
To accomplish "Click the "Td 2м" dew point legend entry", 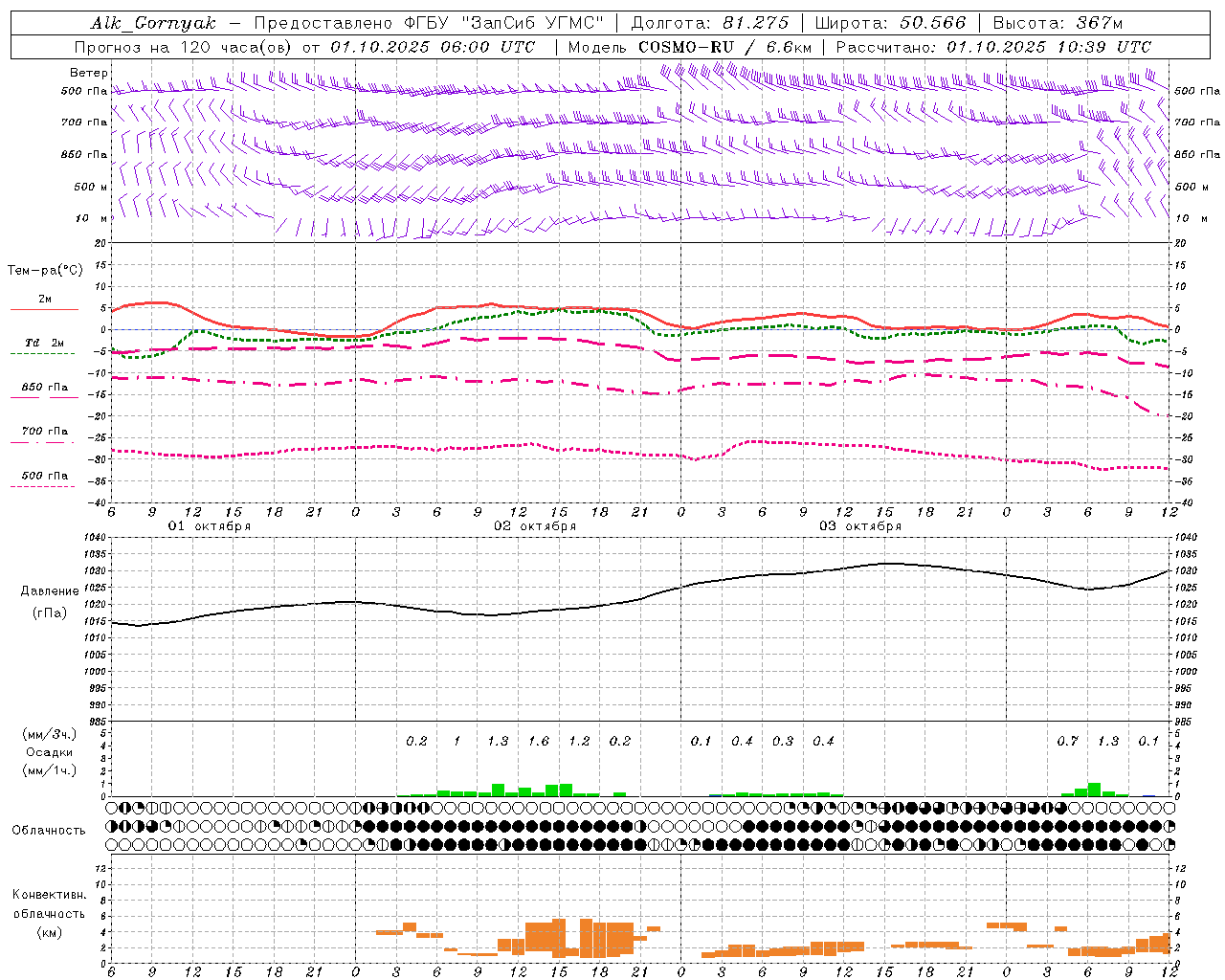I will coord(45,343).
